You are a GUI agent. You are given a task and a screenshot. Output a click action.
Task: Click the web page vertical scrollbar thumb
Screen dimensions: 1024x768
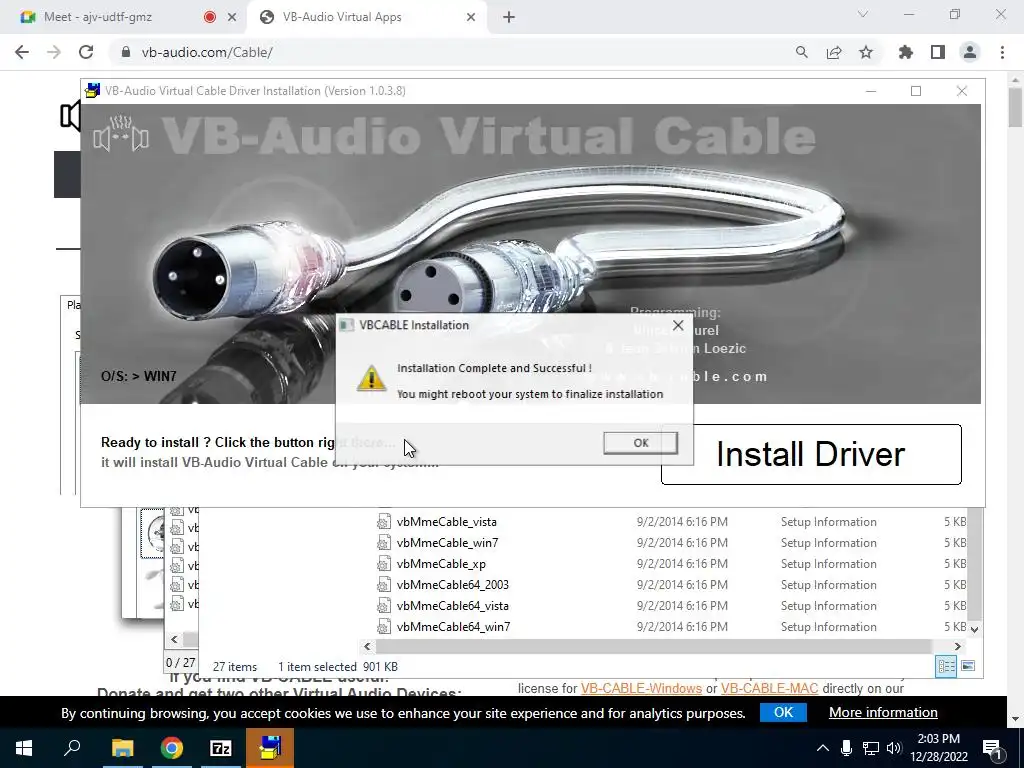1014,108
